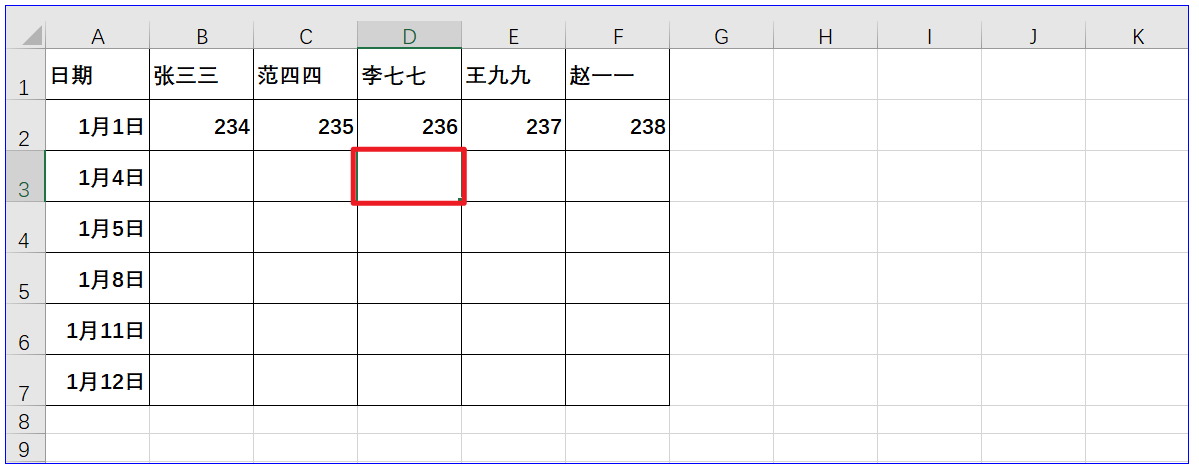The width and height of the screenshot is (1199, 467).
Task: Click empty cell C3 under 范四四
Action: click(x=305, y=177)
